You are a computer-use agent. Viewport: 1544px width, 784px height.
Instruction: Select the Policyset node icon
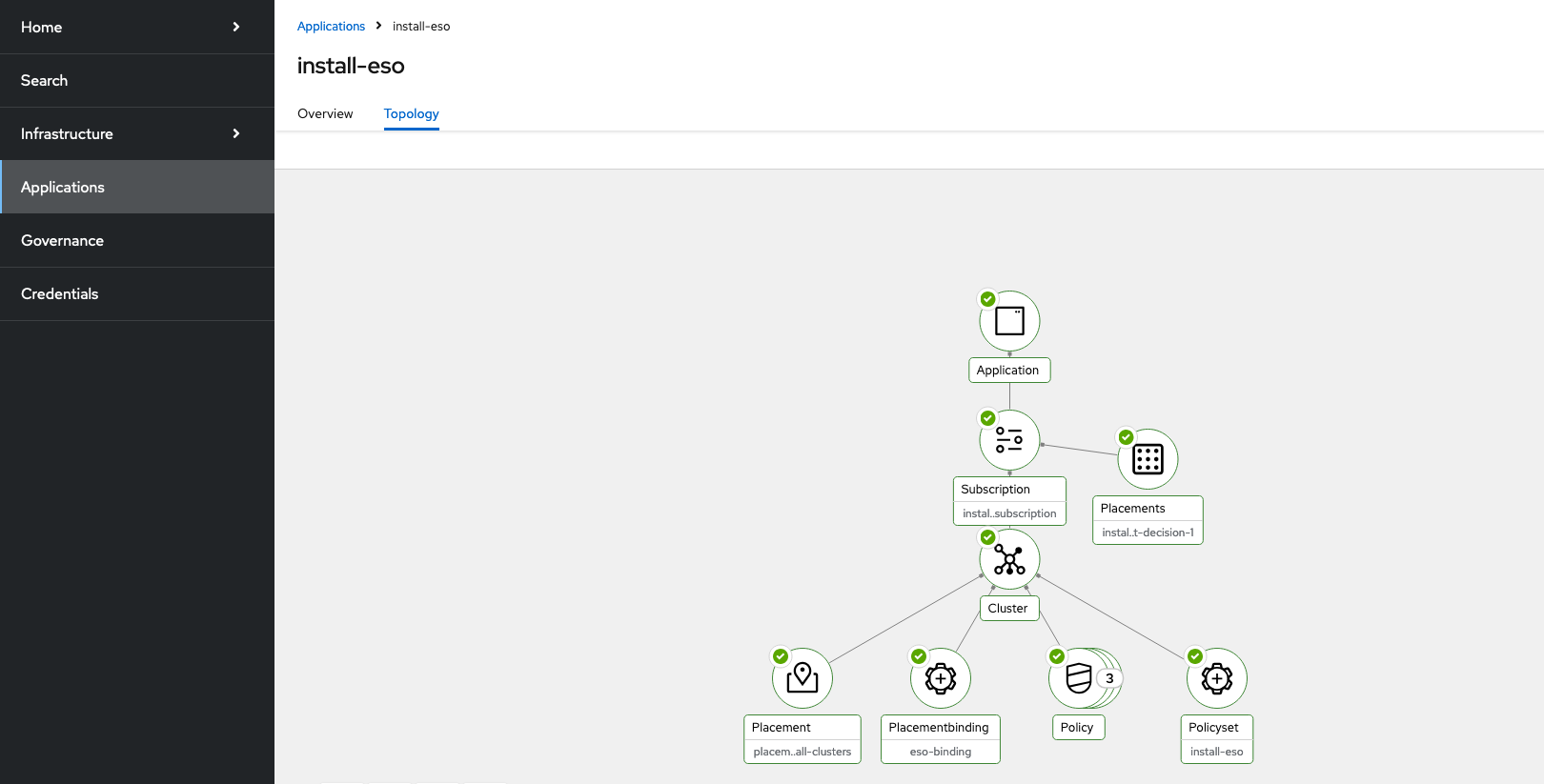pos(1217,678)
